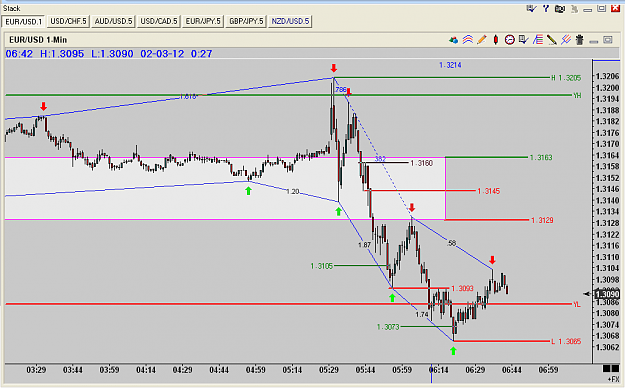Switch to the EUR/JPY.5 tab
625x388 pixels.
pos(203,21)
